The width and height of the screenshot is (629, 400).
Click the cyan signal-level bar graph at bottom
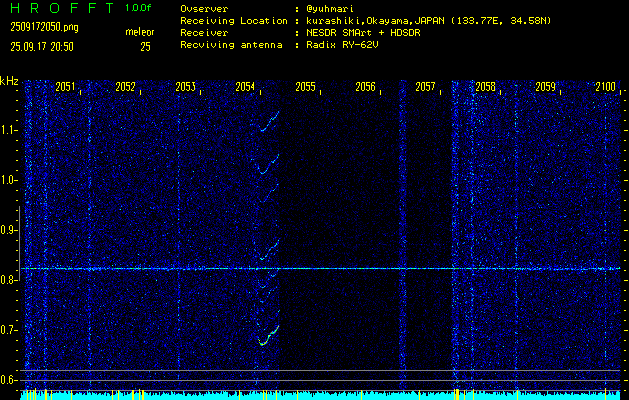(x=321, y=395)
